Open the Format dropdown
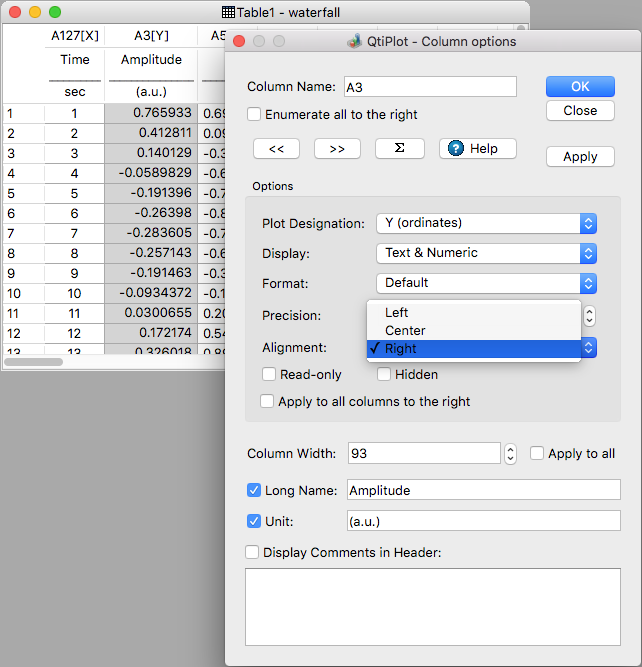This screenshot has height=667, width=642. coord(486,283)
